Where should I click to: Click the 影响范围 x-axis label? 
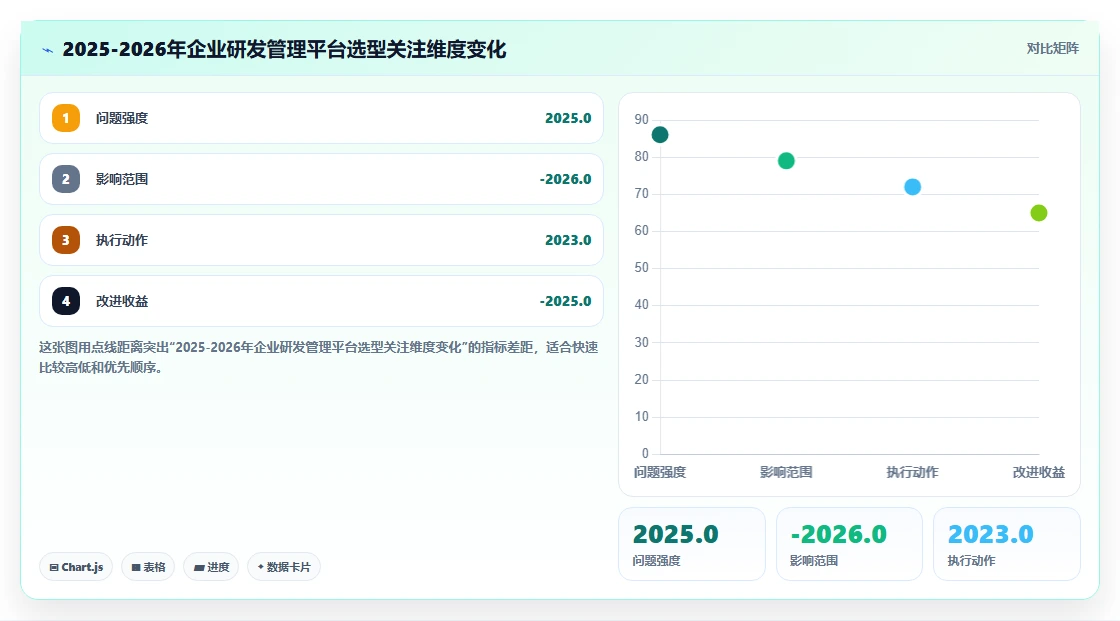point(786,472)
